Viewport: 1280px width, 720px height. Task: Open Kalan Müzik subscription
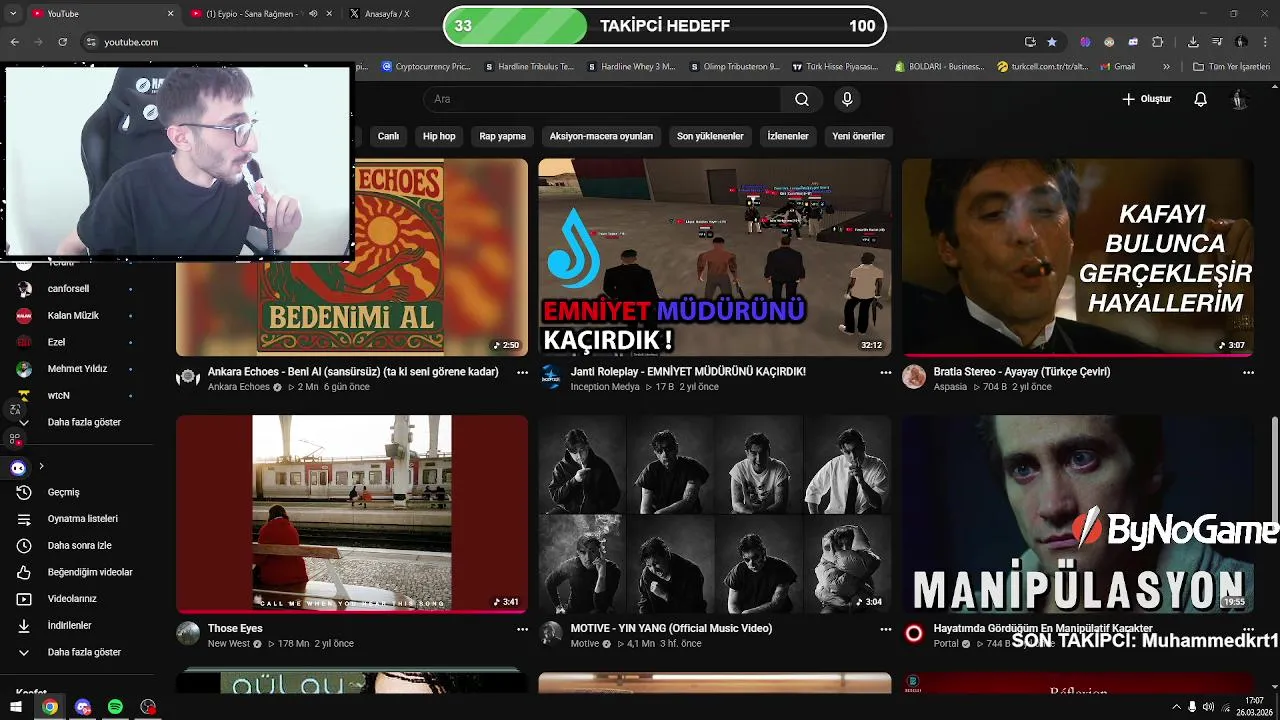(x=76, y=315)
